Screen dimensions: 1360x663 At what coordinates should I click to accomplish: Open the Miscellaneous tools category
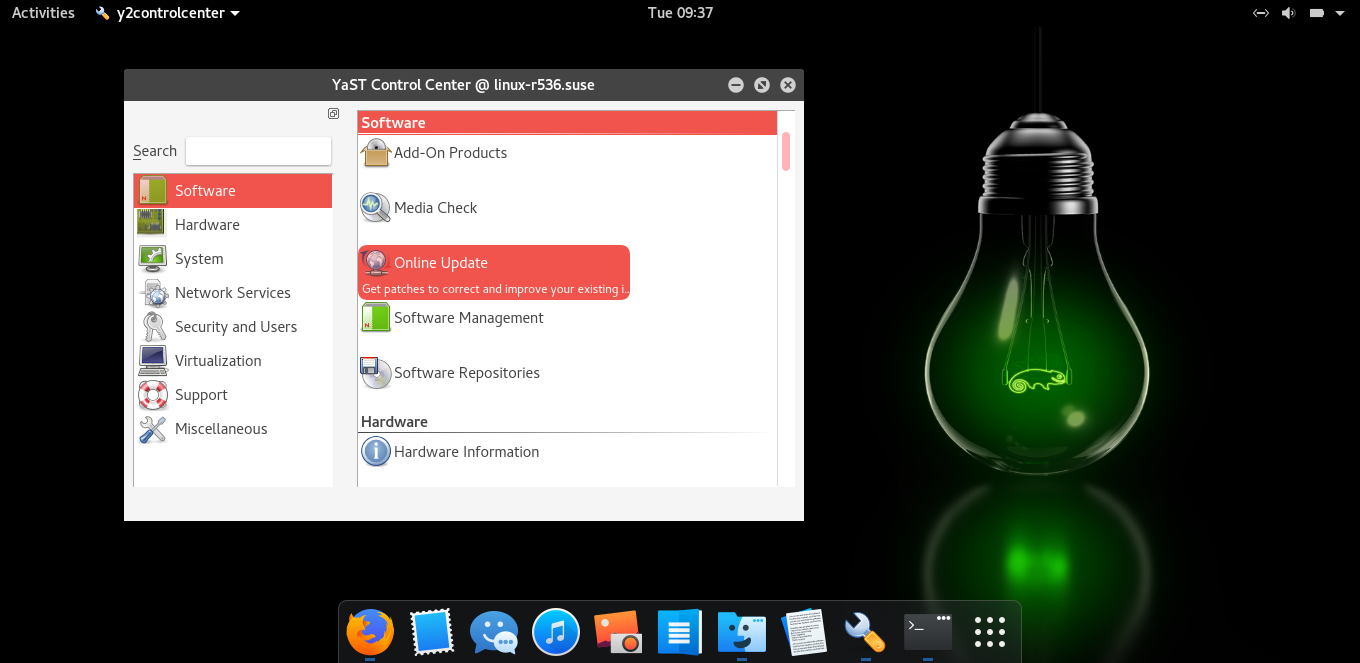coord(233,429)
